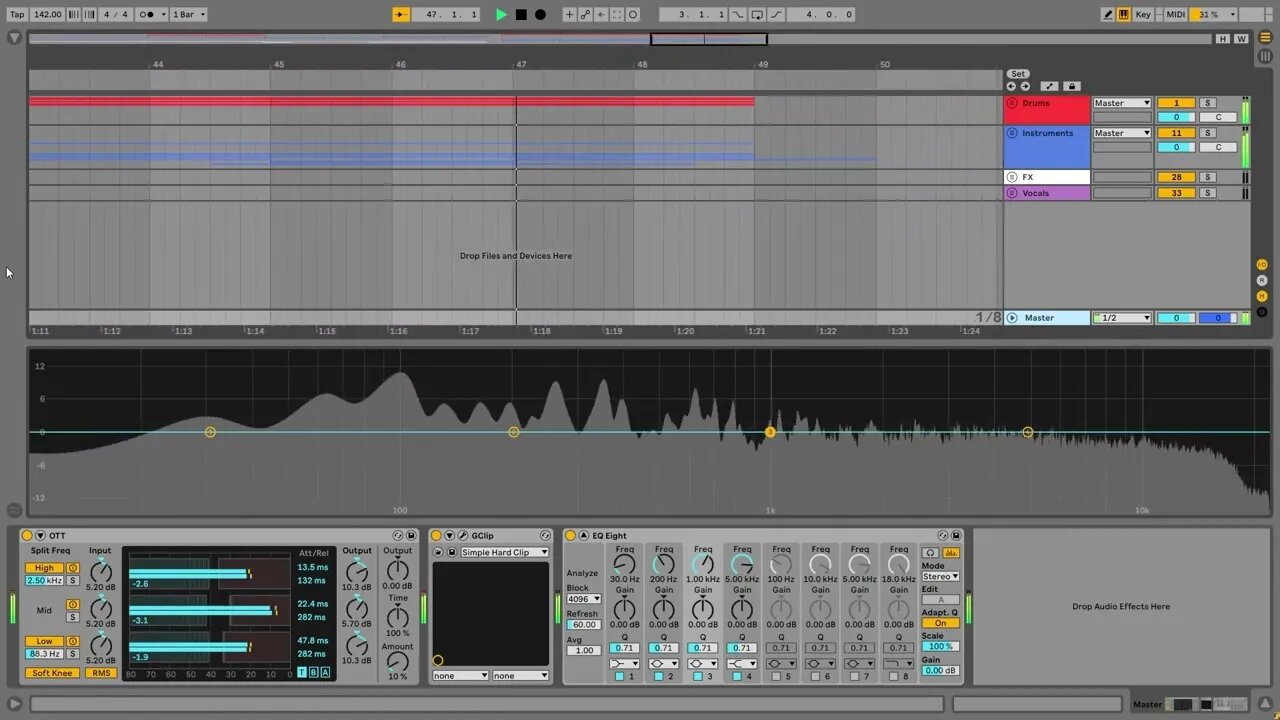Image resolution: width=1280 pixels, height=720 pixels.
Task: Start playback with the green Play button
Action: [502, 14]
